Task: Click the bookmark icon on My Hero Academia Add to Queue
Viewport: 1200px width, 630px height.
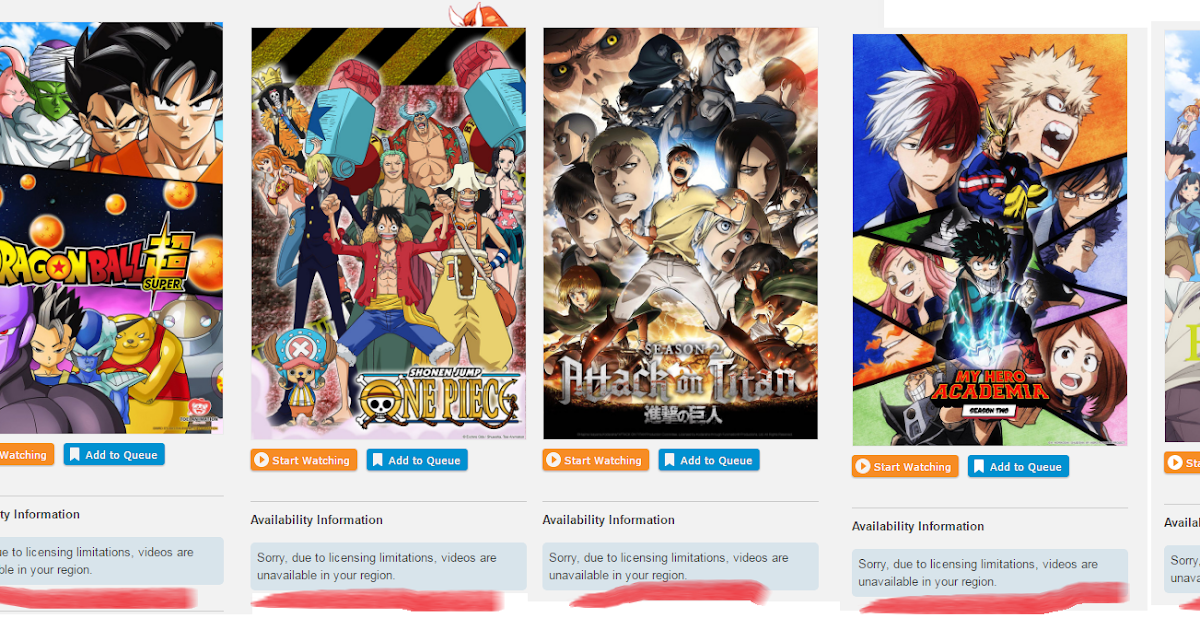Action: click(x=978, y=466)
